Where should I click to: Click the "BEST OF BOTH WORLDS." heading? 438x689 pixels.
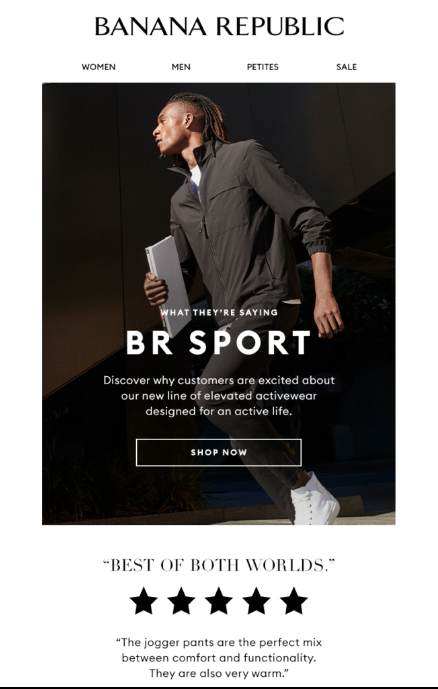(219, 565)
